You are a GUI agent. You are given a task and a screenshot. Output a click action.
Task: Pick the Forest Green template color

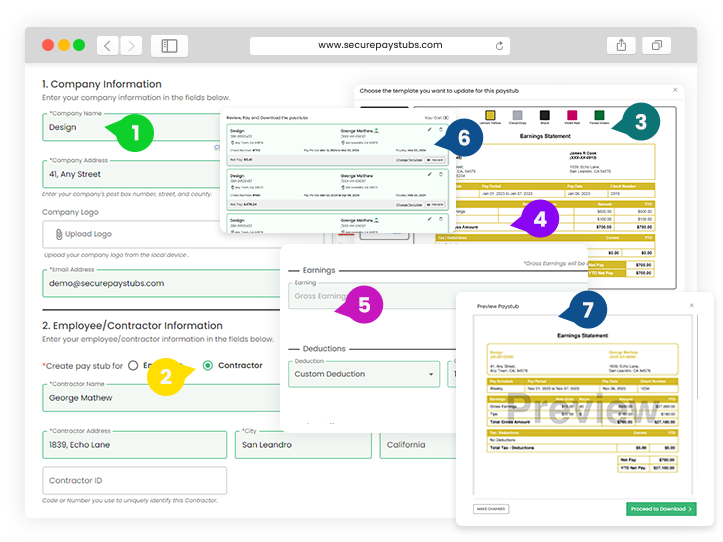click(599, 115)
